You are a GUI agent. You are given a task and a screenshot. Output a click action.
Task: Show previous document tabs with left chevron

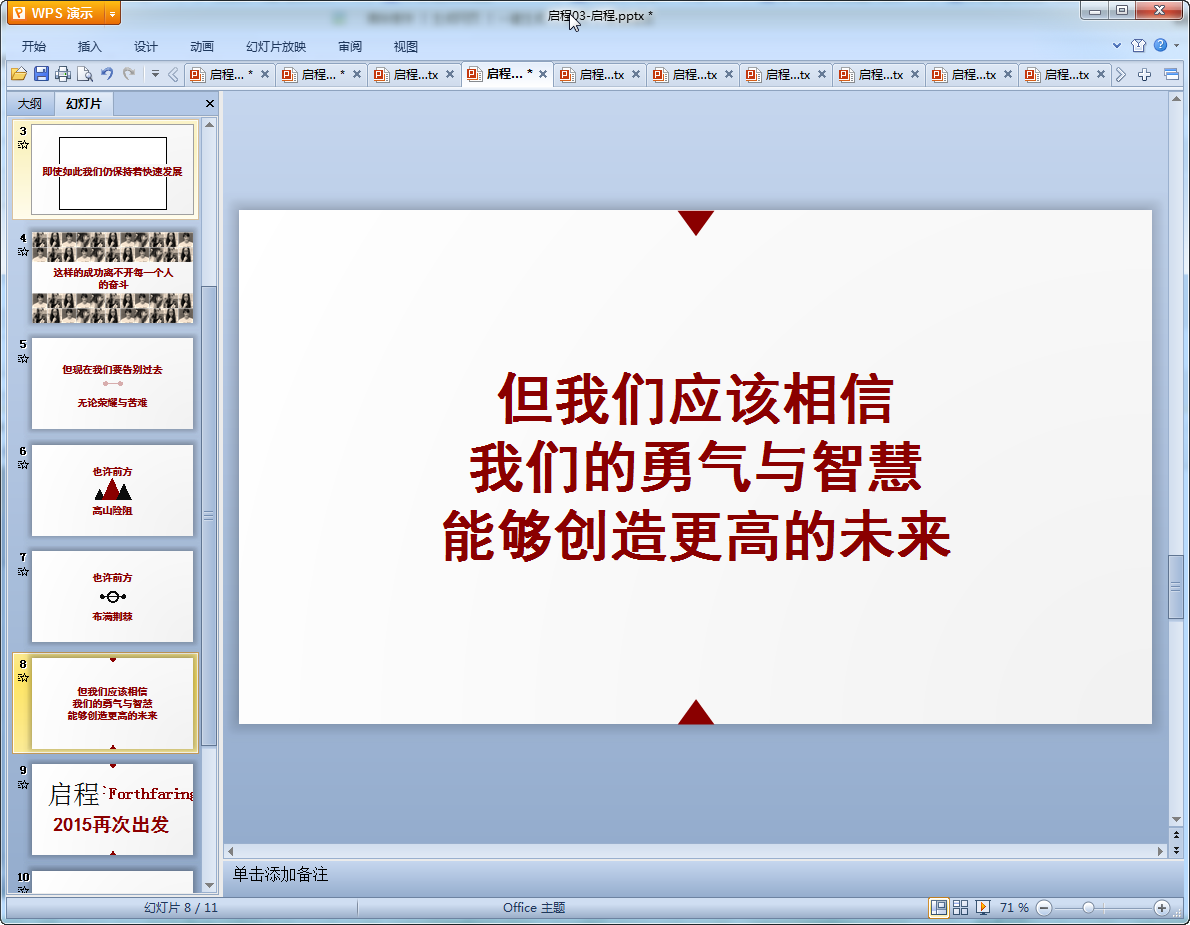pyautogui.click(x=173, y=74)
